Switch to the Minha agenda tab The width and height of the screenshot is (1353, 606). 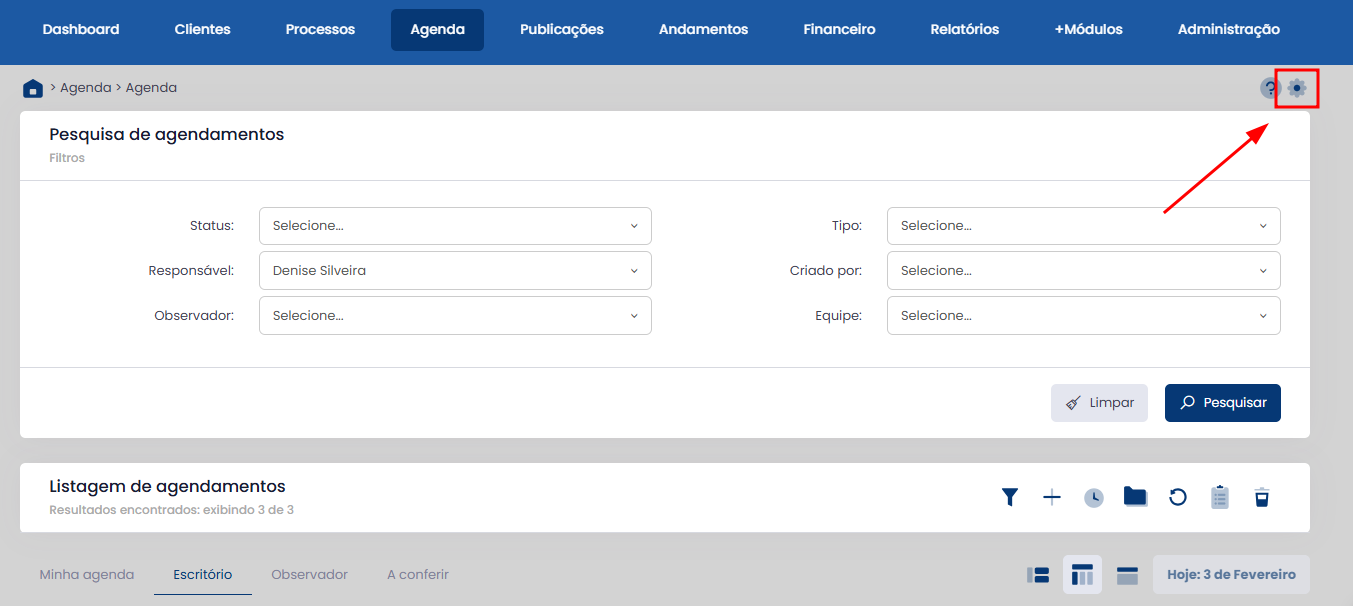87,575
